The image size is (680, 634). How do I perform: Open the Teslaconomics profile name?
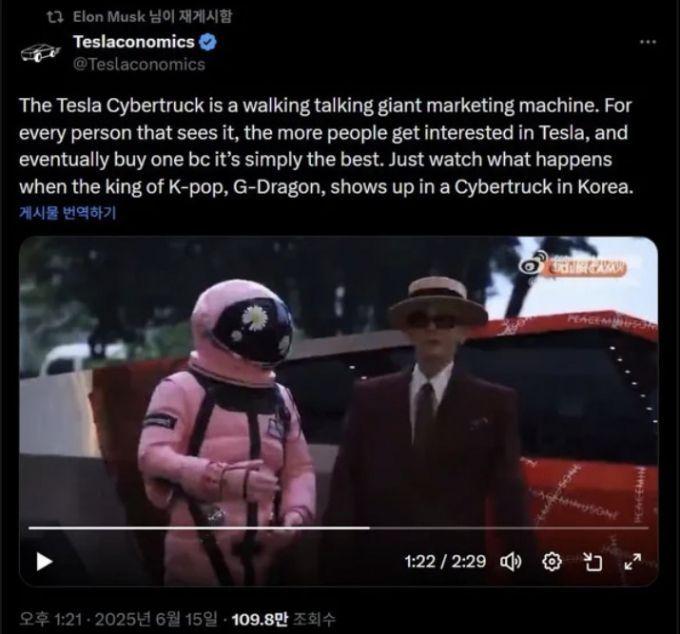pyautogui.click(x=134, y=42)
